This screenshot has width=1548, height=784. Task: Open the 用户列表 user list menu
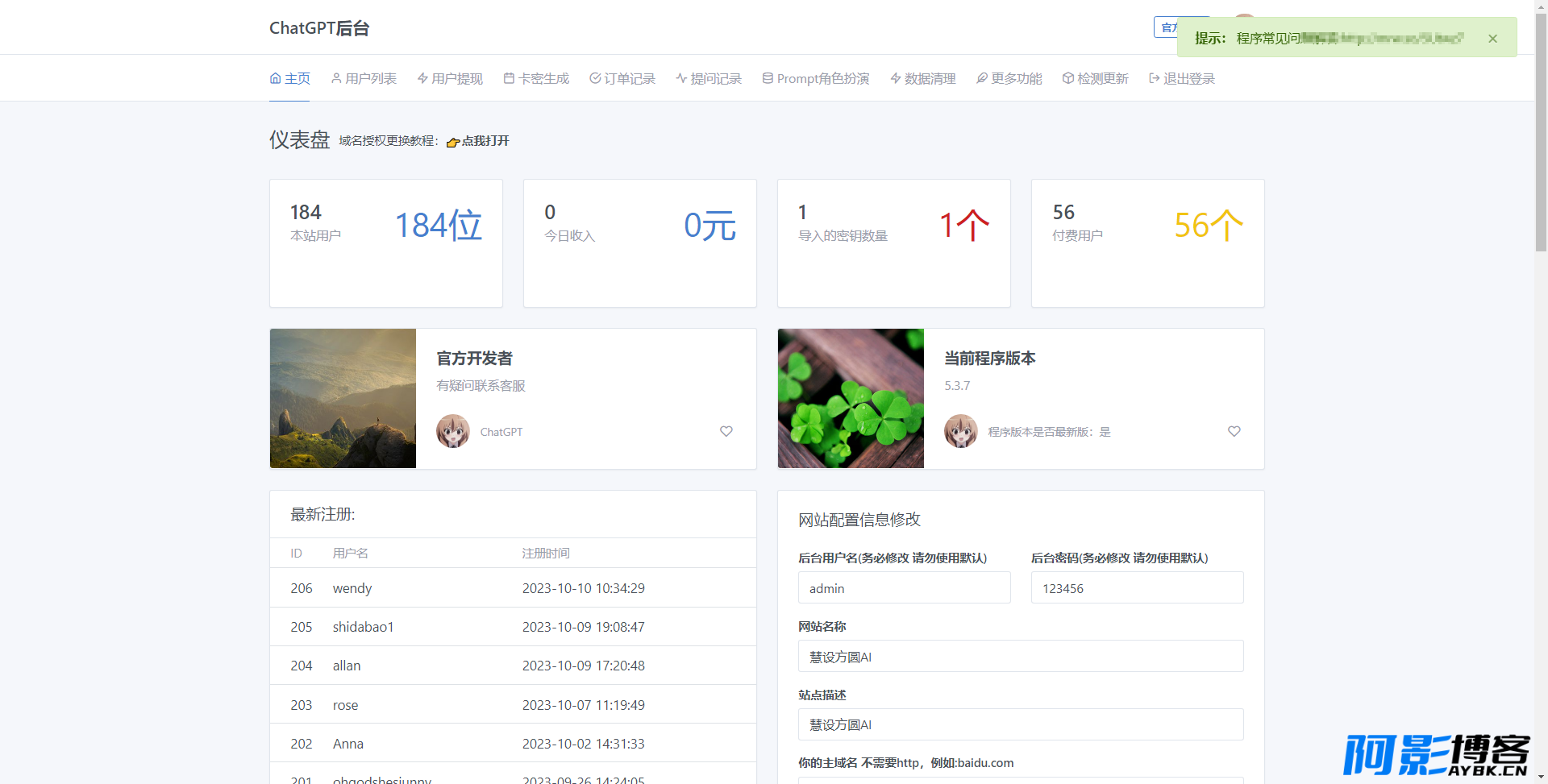(x=364, y=78)
